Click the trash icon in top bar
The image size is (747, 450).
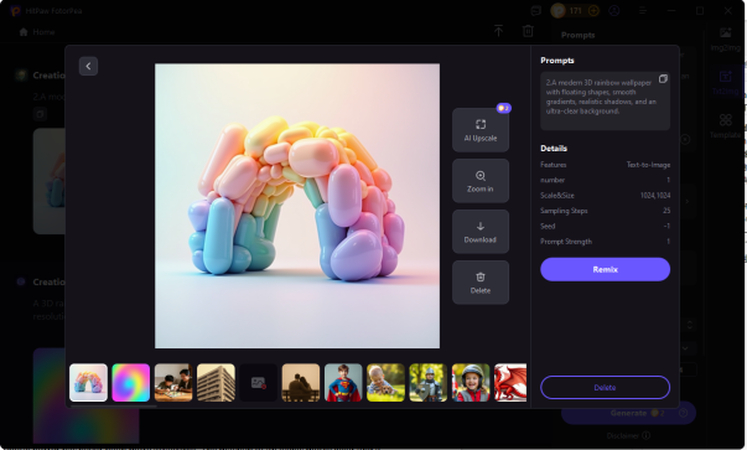(x=528, y=31)
